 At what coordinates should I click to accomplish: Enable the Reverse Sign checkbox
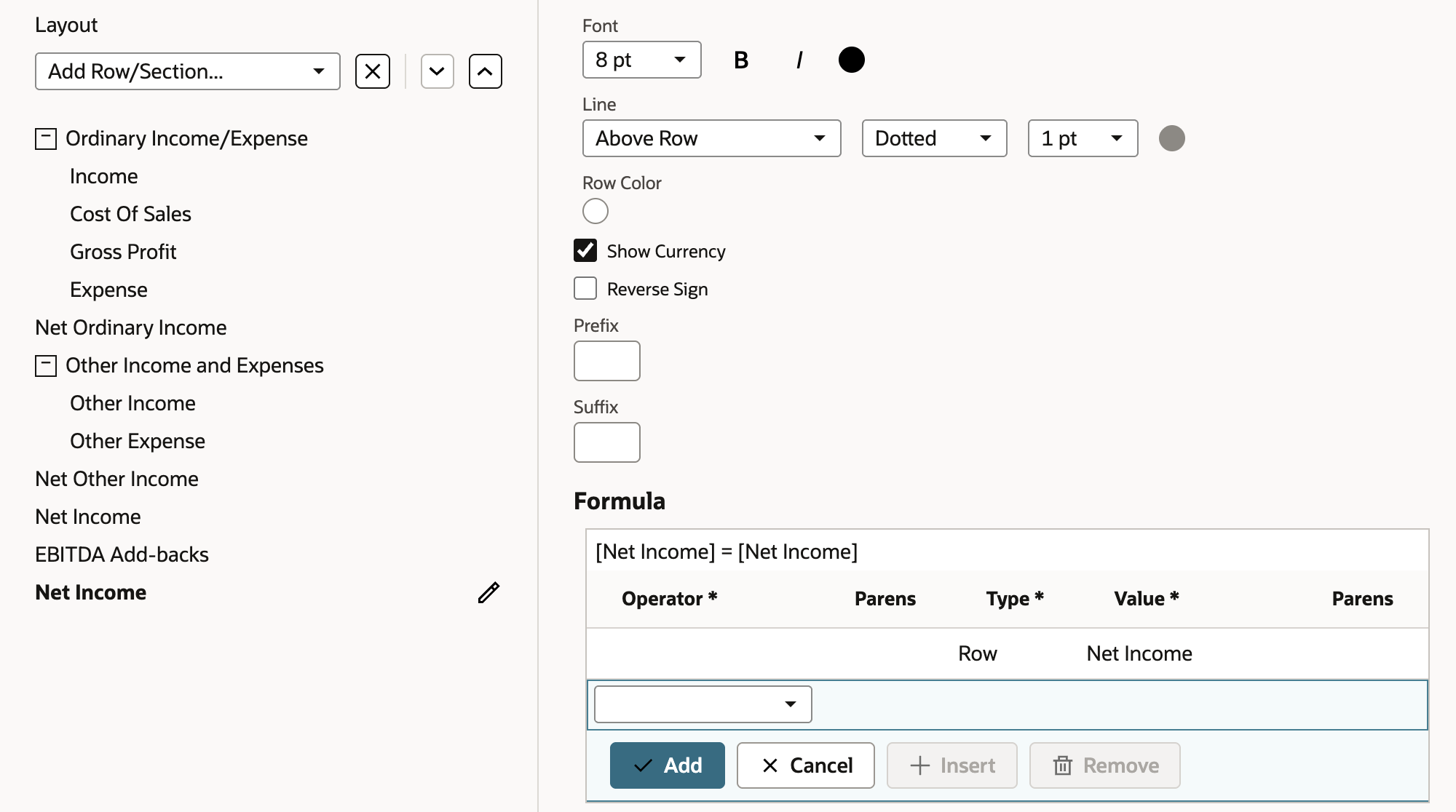(x=585, y=288)
